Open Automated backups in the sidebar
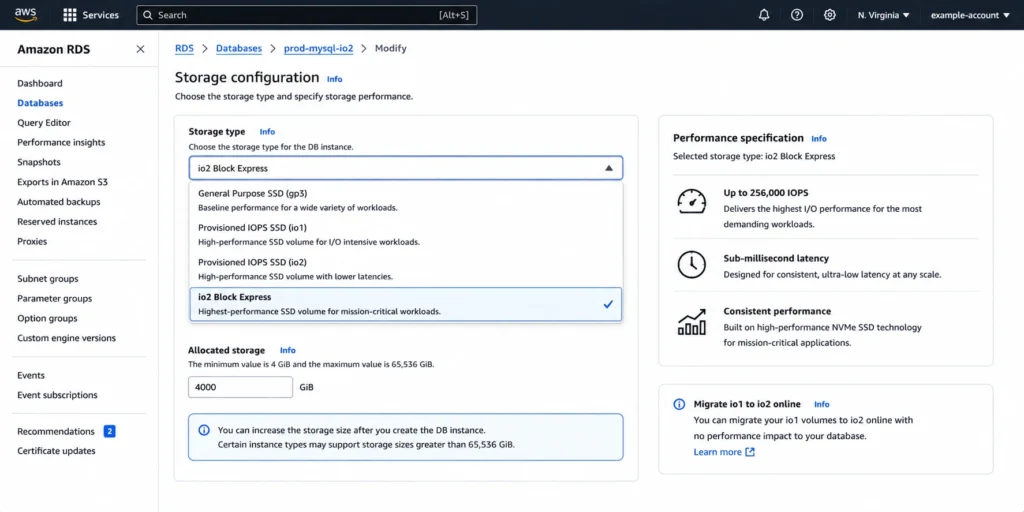 [59, 202]
